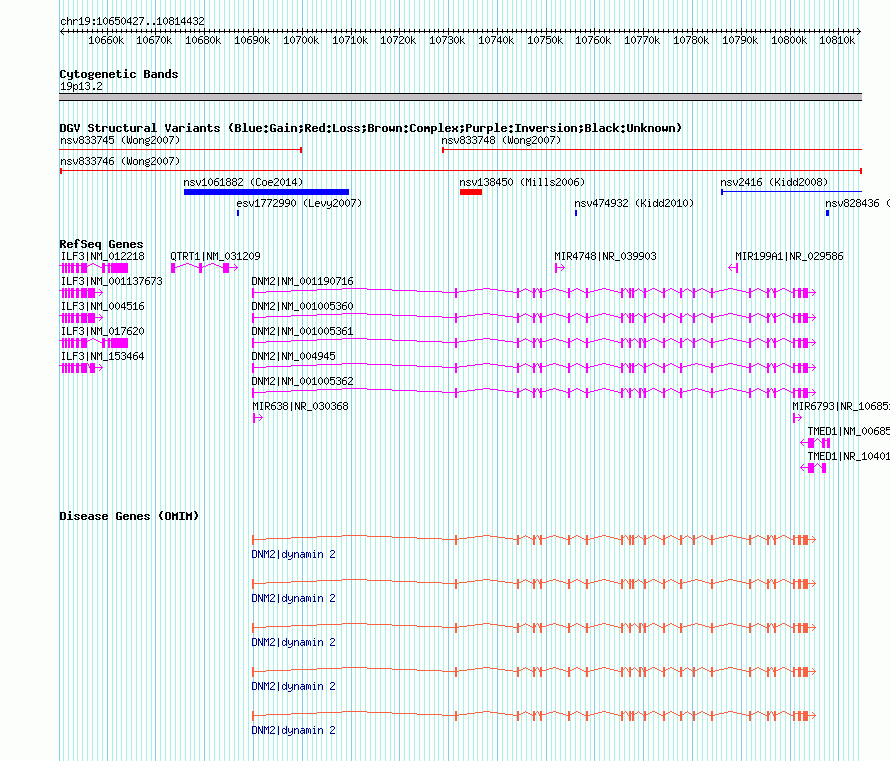
Task: Click the TMED1|NR_ transcript label
Action: click(x=849, y=456)
